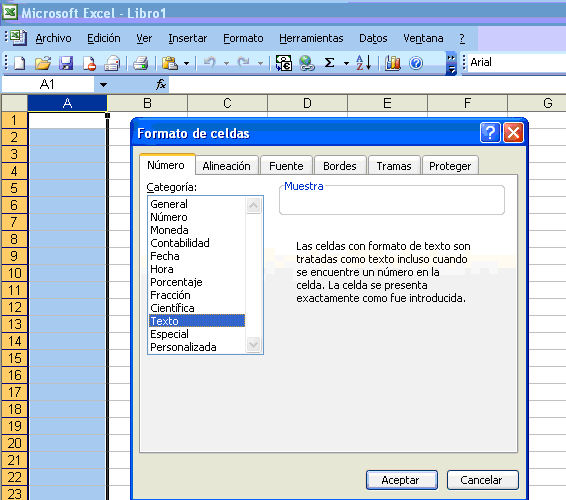Create a new blank workbook
566x500 pixels.
pyautogui.click(x=19, y=63)
